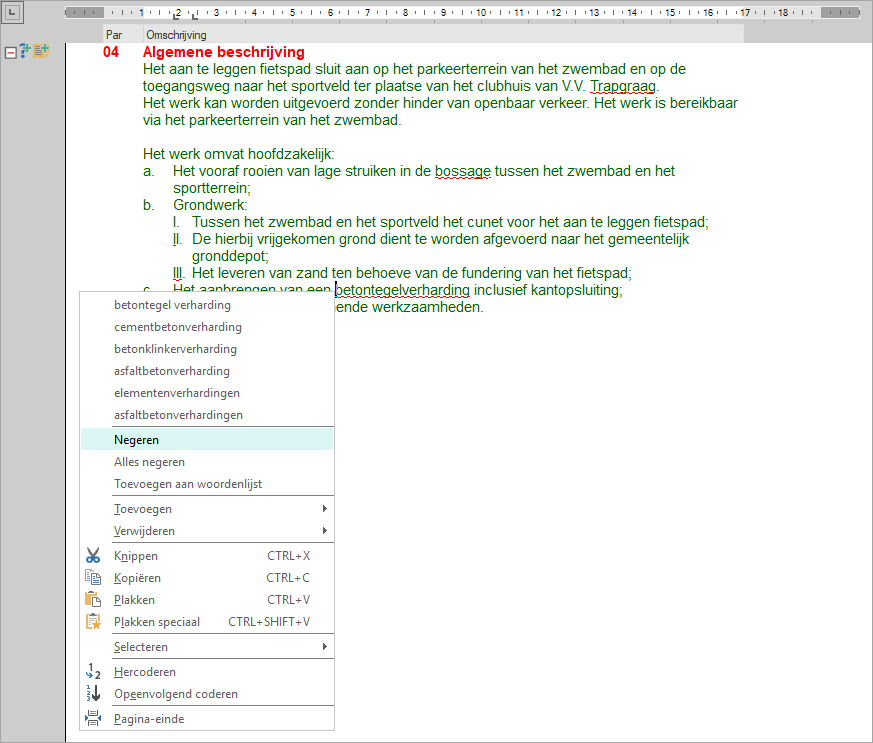Expand the Verwijderen submenu arrow
873x743 pixels.
pyautogui.click(x=325, y=531)
